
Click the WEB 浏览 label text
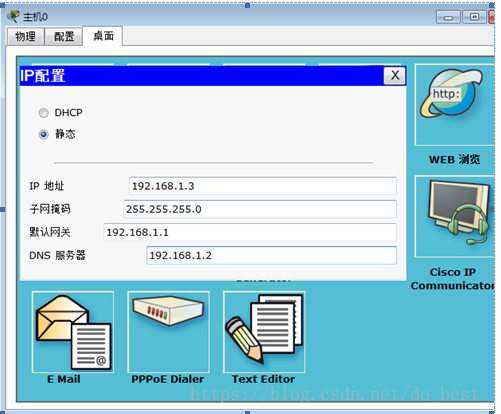pos(455,159)
